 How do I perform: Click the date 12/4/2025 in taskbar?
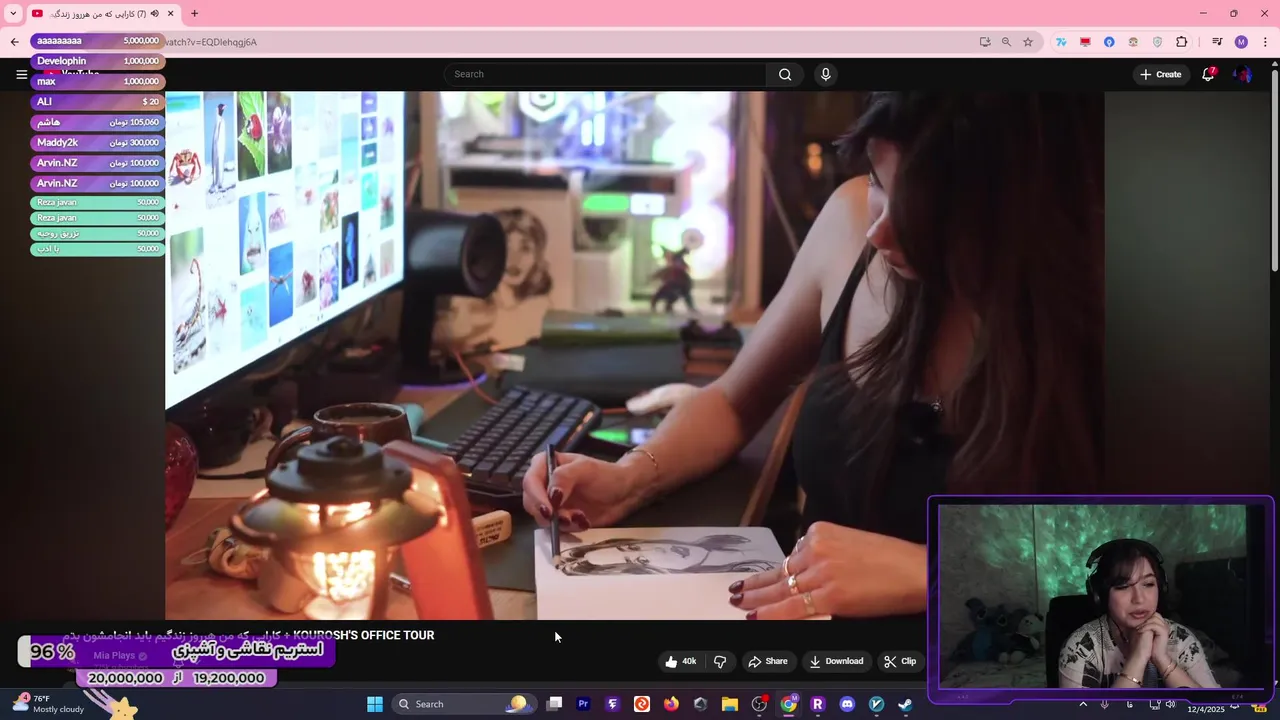pyautogui.click(x=1206, y=709)
